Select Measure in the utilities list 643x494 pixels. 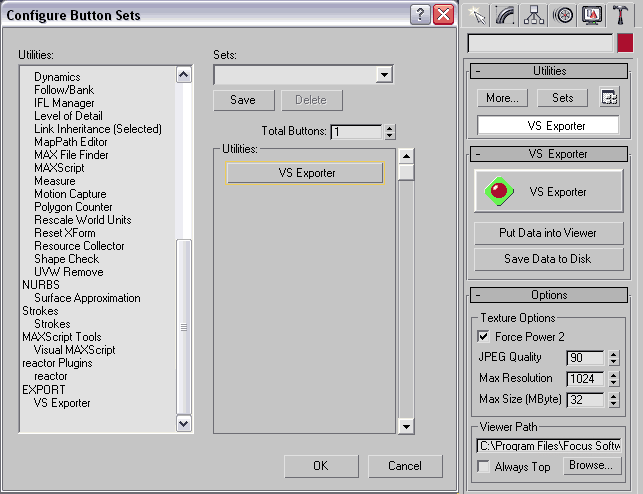55,181
